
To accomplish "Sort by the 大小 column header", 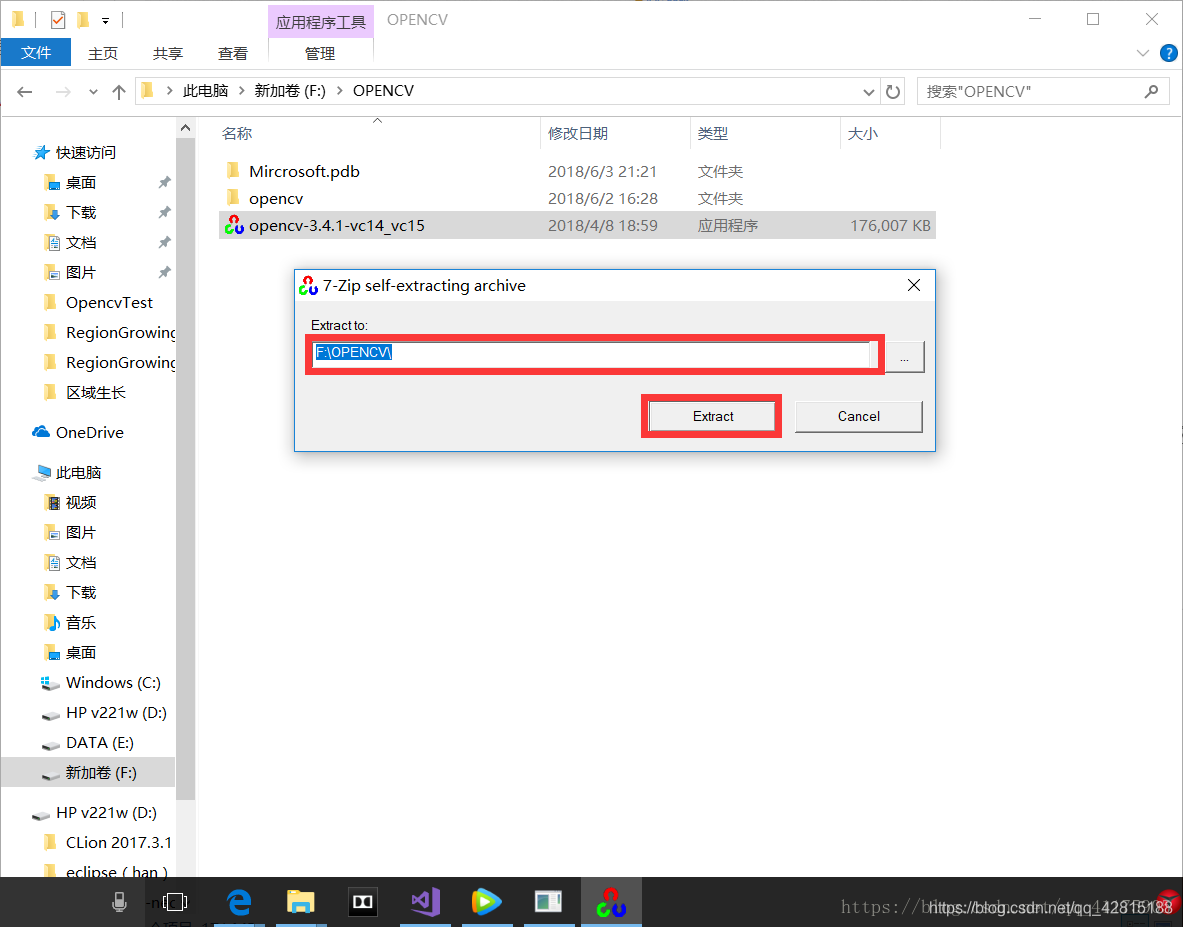I will (x=862, y=134).
